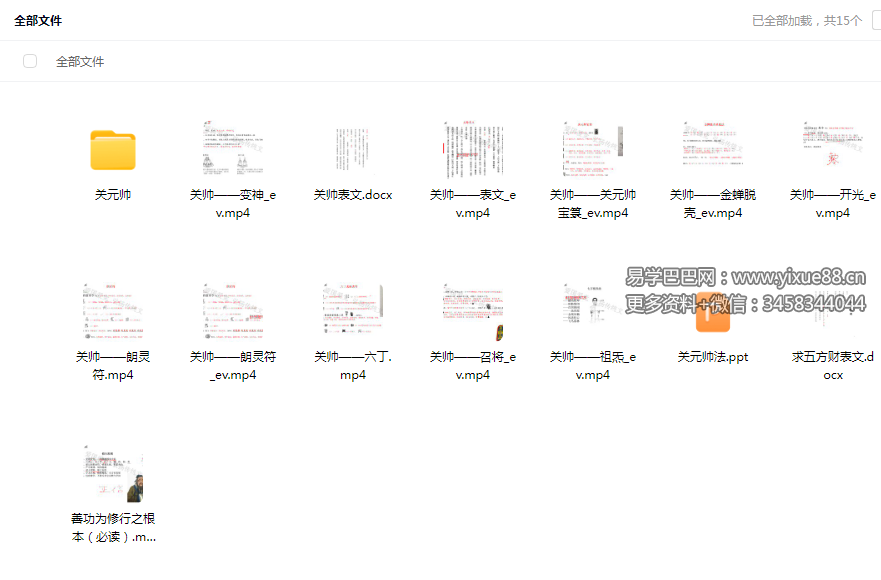This screenshot has width=881, height=580.
Task: Click the 全部文件 heading at top left
Action: point(38,20)
